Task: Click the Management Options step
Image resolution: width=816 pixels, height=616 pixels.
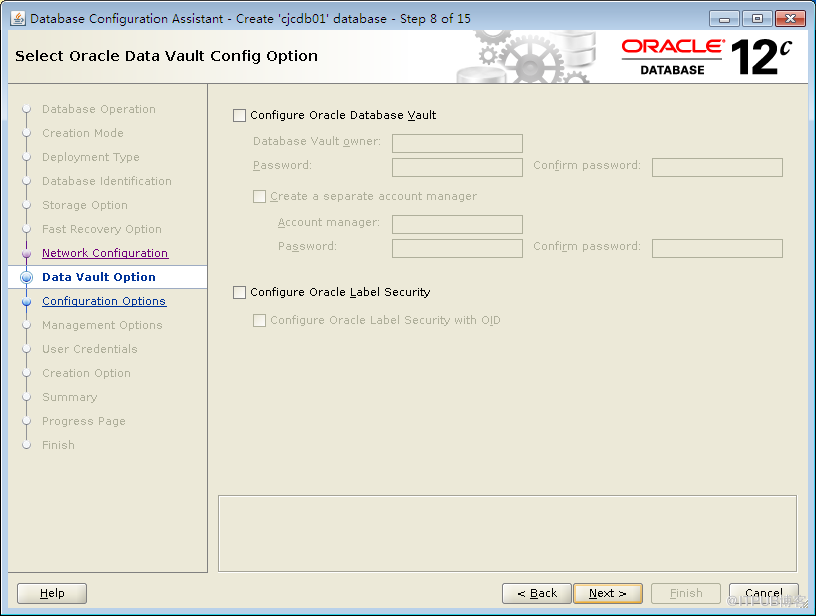Action: pyautogui.click(x=102, y=325)
